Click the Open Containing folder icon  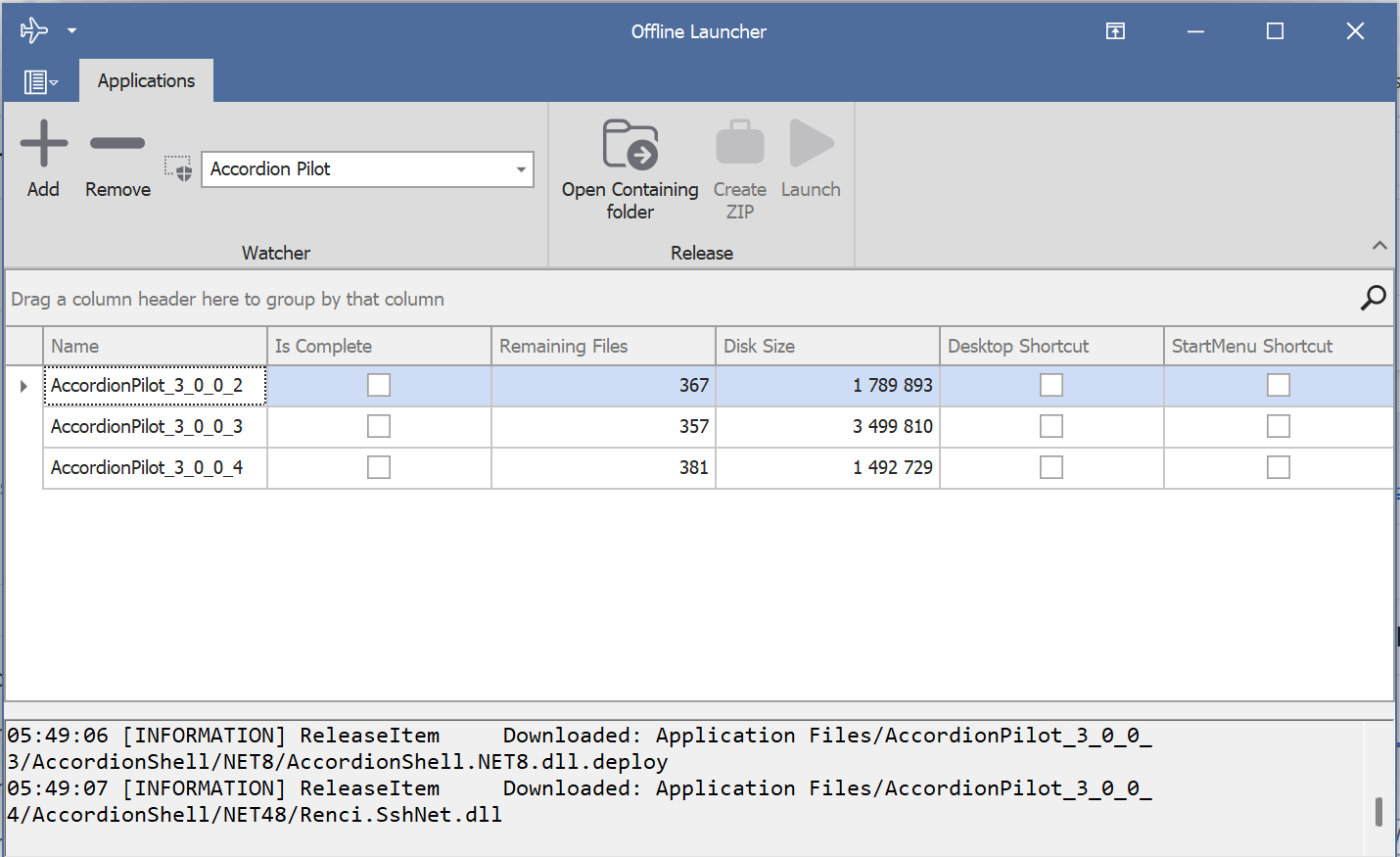[x=630, y=145]
